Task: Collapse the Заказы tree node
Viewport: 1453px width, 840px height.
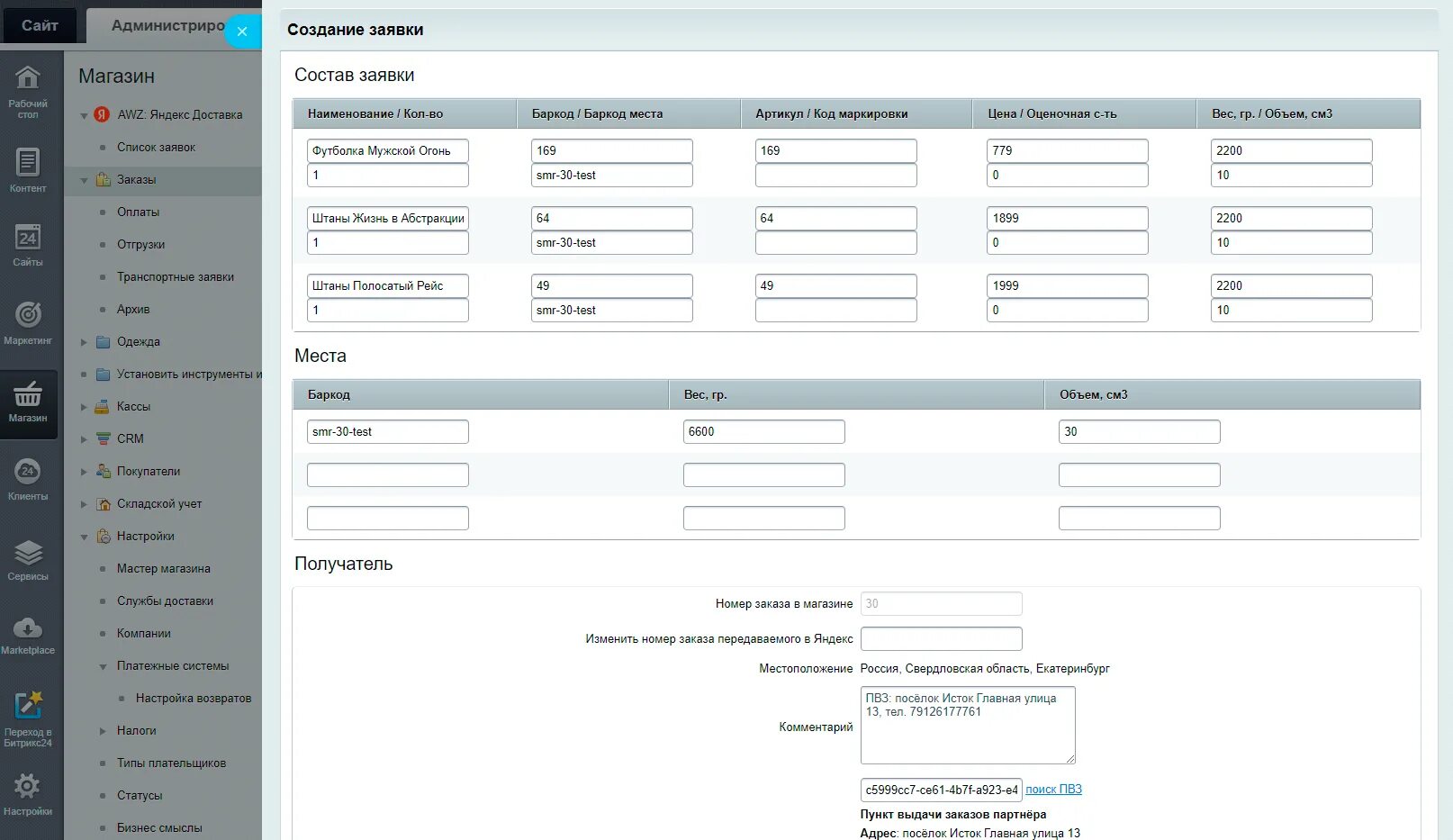Action: (84, 180)
